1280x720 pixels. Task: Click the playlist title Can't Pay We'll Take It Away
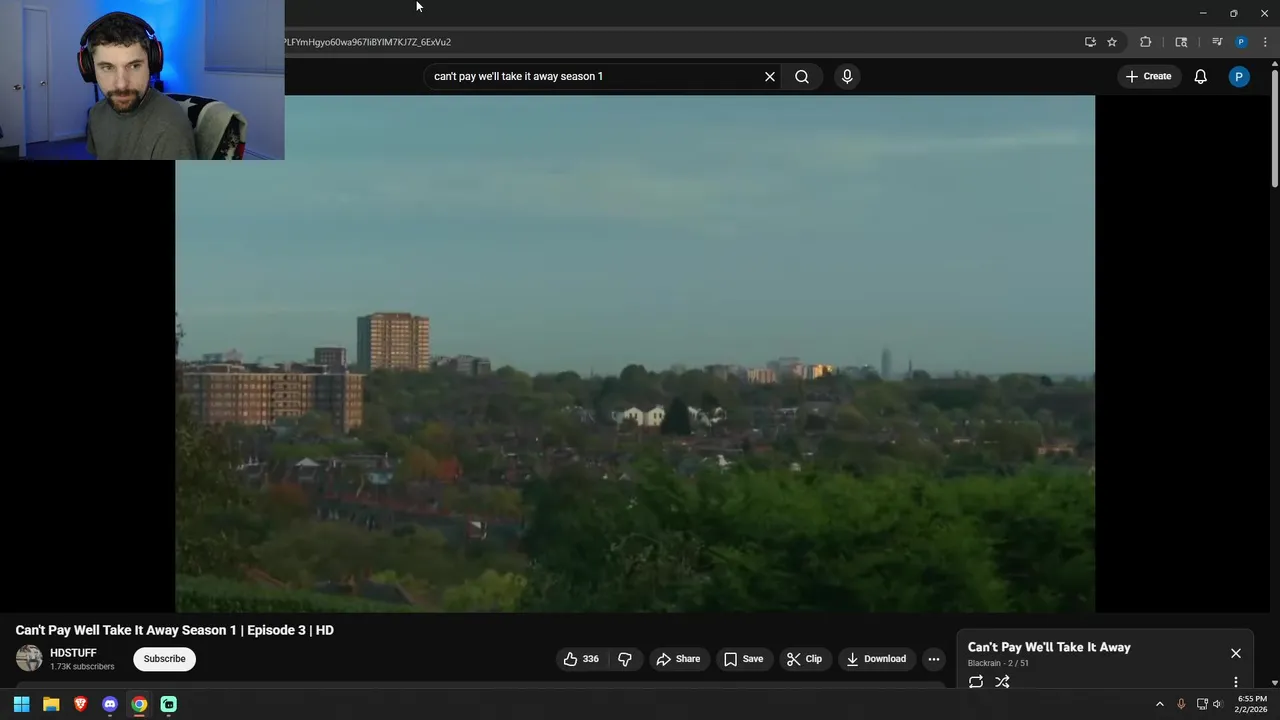[1049, 647]
